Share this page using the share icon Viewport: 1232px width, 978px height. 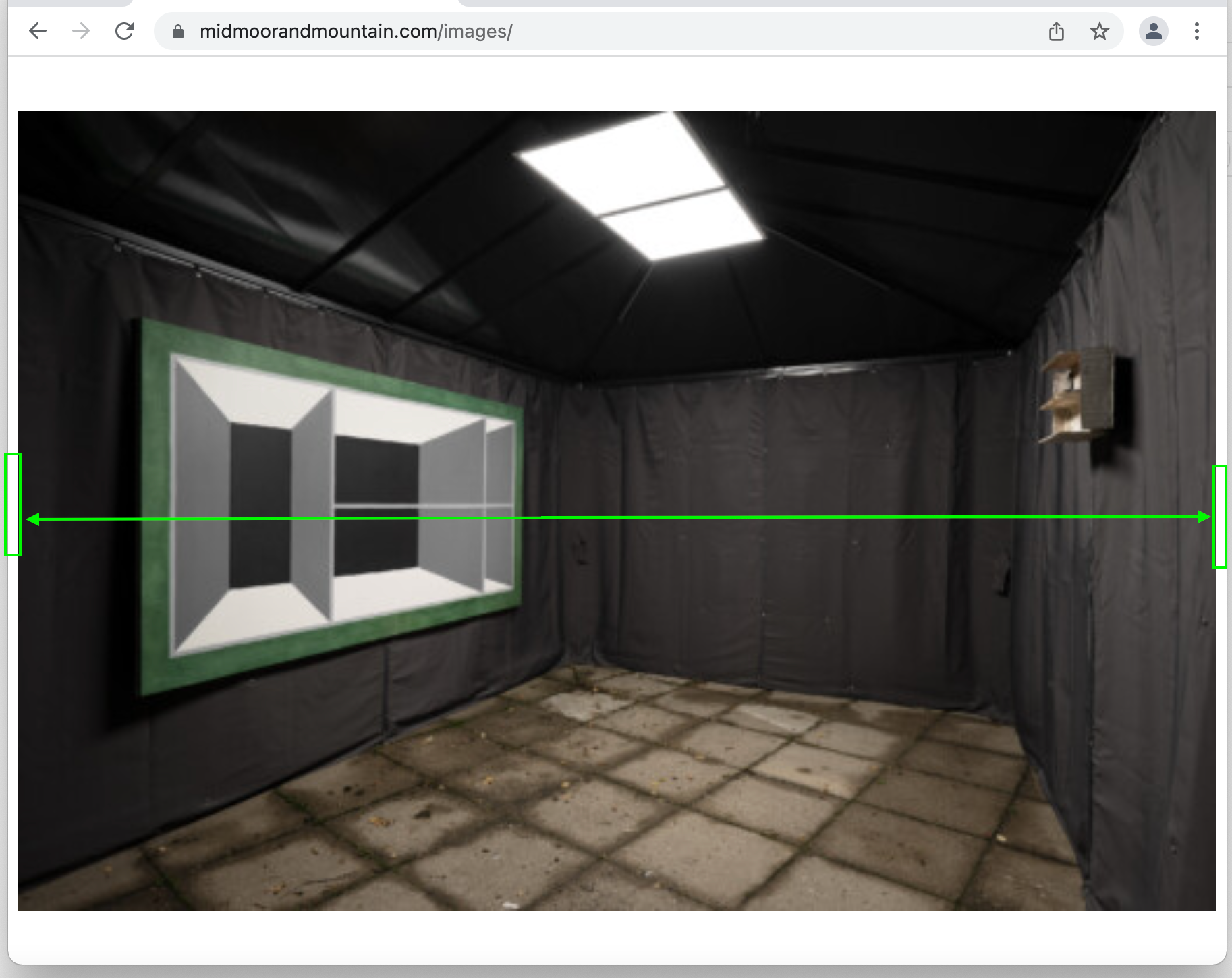[x=1057, y=32]
